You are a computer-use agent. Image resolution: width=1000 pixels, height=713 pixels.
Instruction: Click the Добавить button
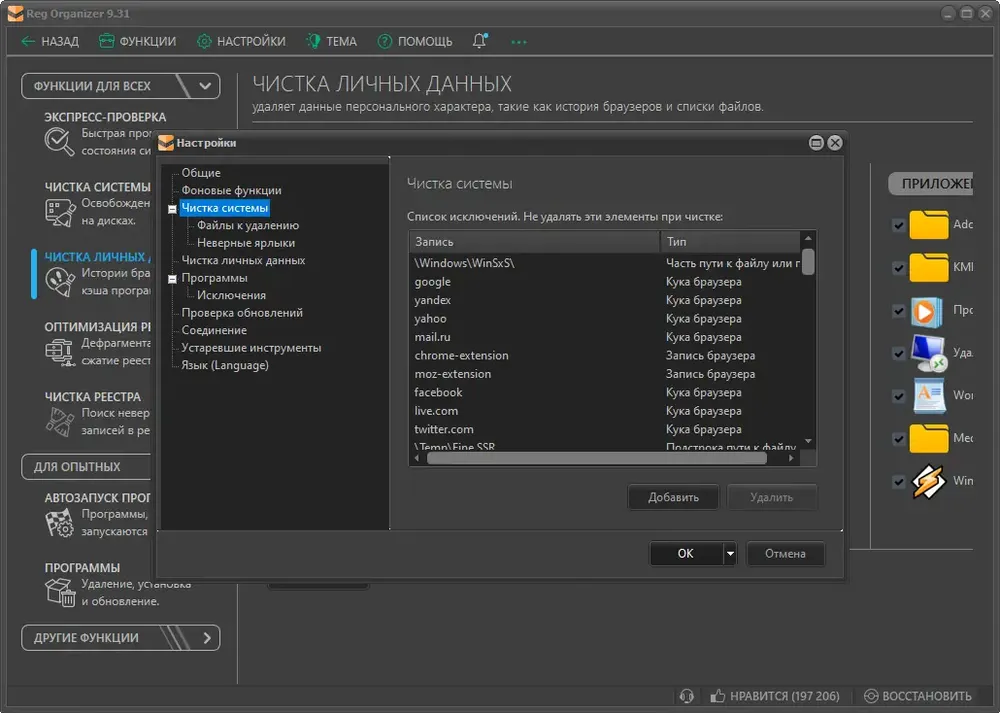(x=673, y=497)
